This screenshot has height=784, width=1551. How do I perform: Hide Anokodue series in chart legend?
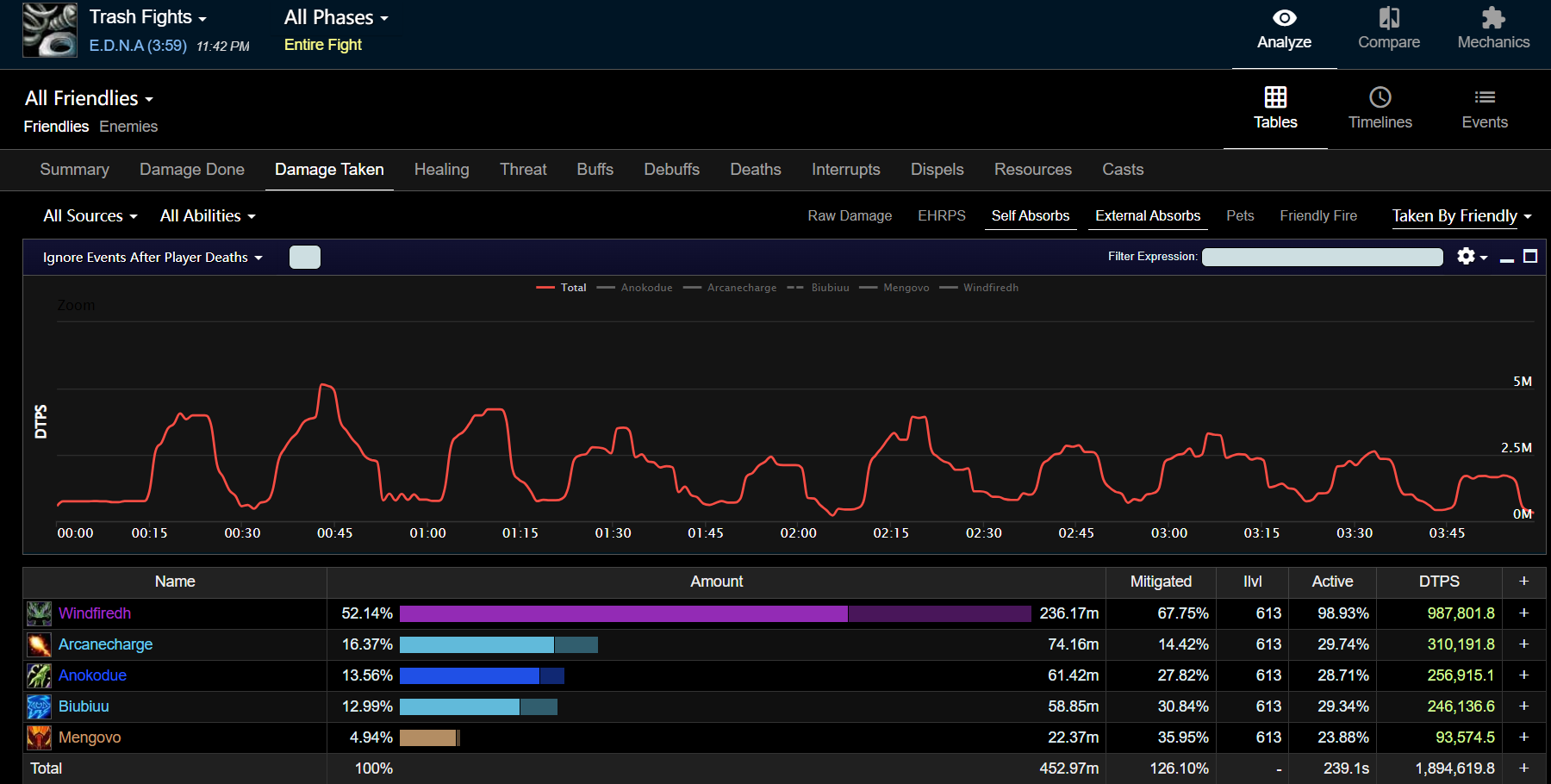646,288
